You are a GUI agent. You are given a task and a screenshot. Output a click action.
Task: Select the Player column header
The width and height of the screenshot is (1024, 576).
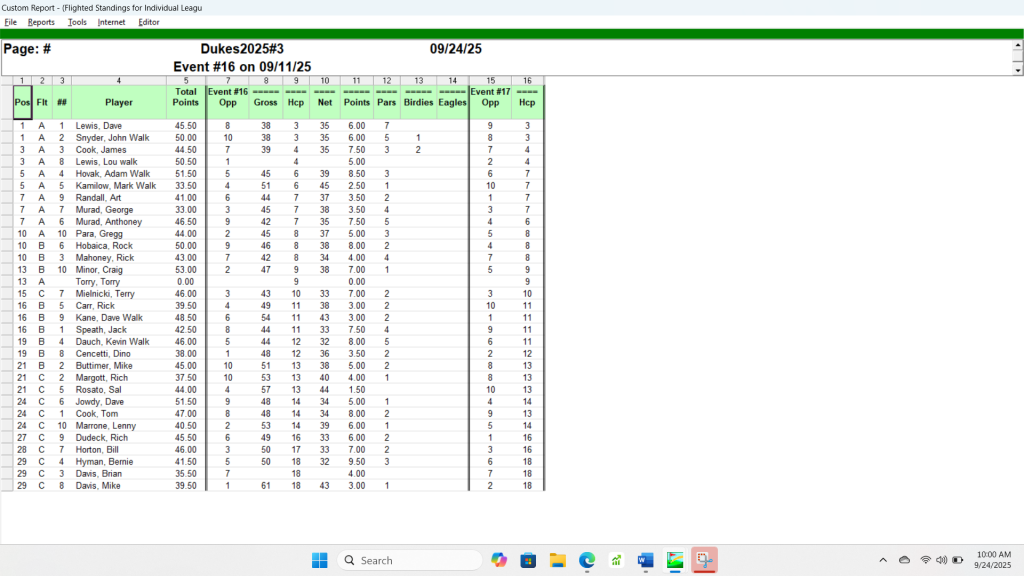(x=118, y=102)
